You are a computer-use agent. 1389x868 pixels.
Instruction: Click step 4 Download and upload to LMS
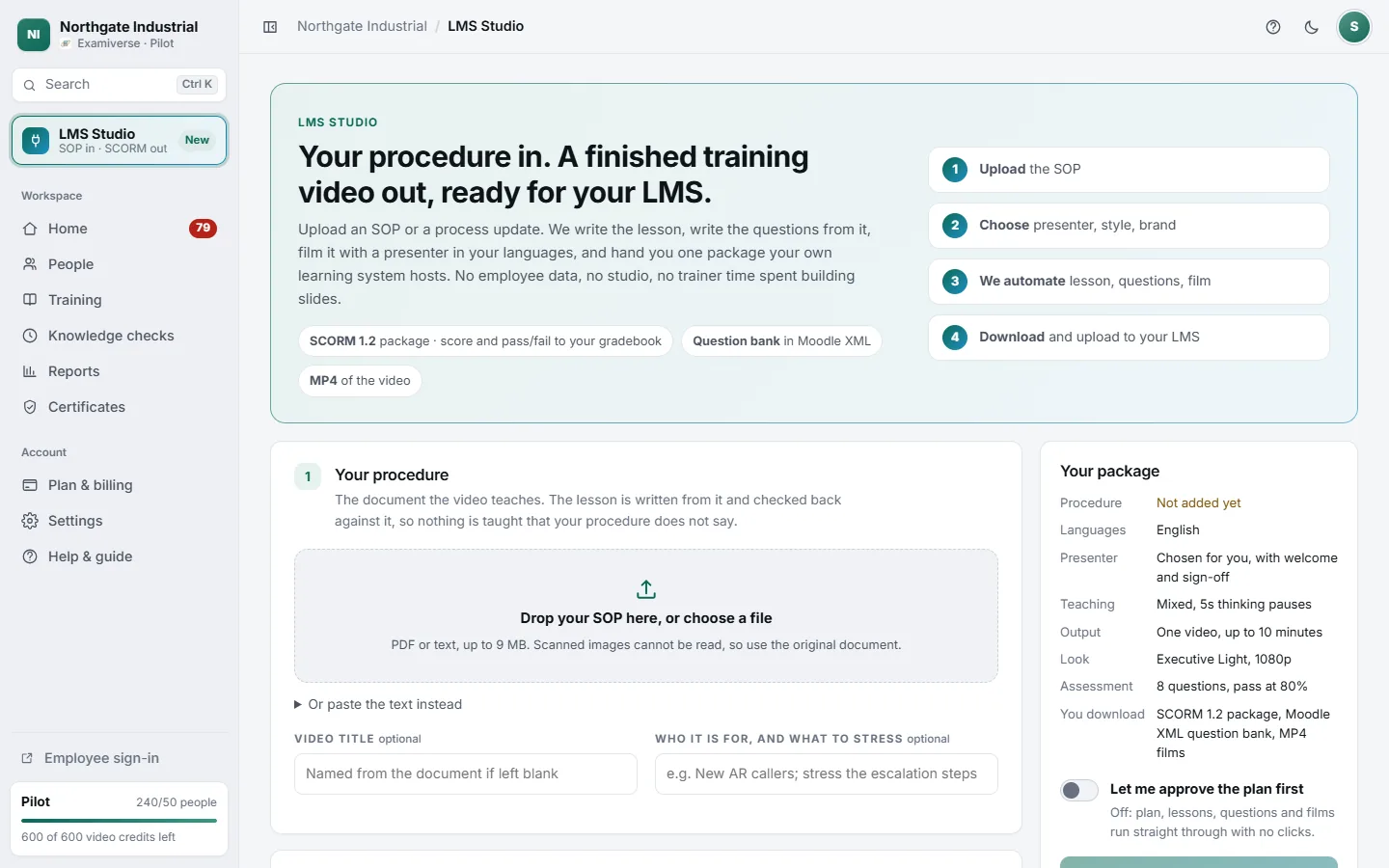1129,338
